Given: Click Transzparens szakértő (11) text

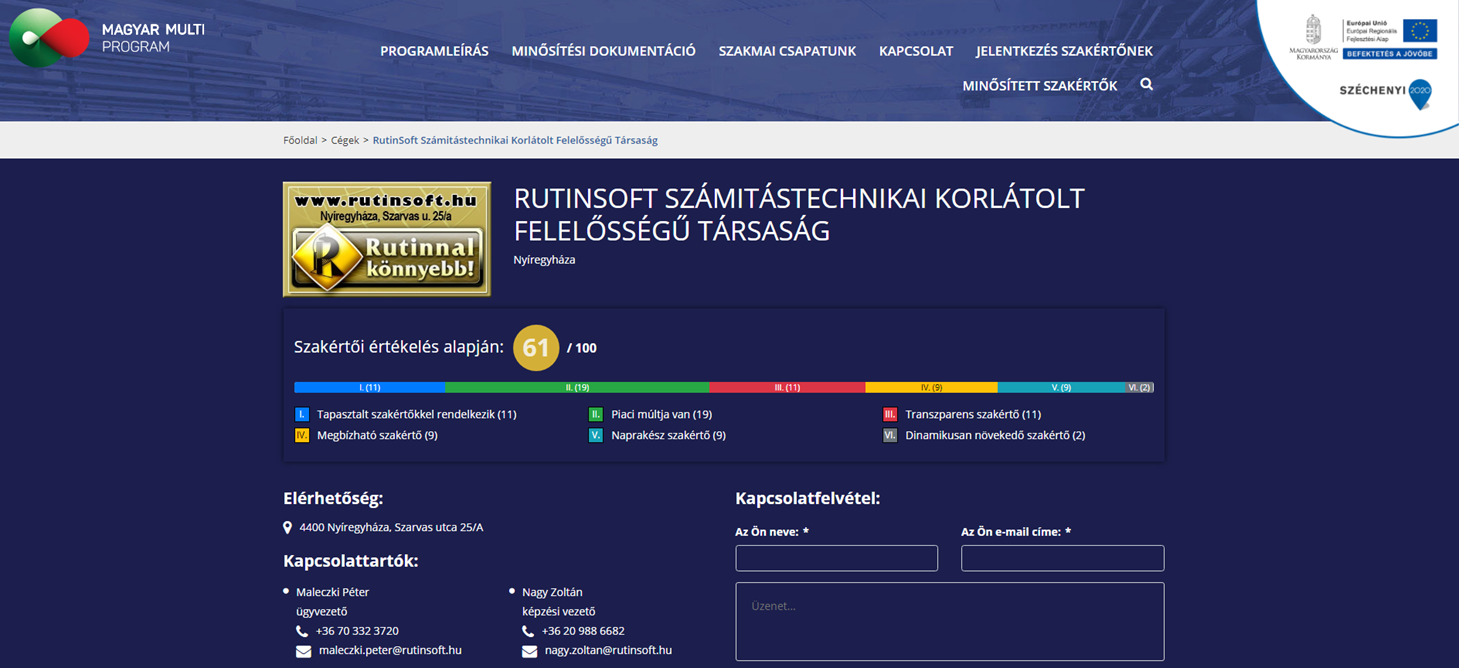Looking at the screenshot, I should click(x=973, y=414).
